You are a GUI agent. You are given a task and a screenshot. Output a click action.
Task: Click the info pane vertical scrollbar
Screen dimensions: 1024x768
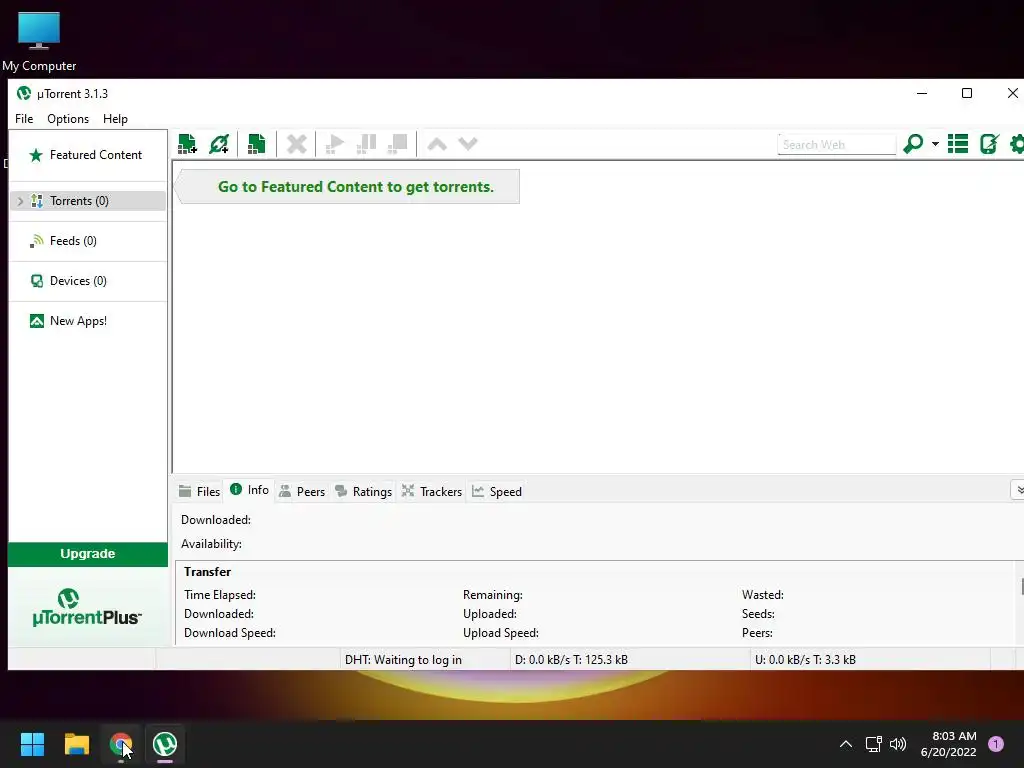point(1021,586)
